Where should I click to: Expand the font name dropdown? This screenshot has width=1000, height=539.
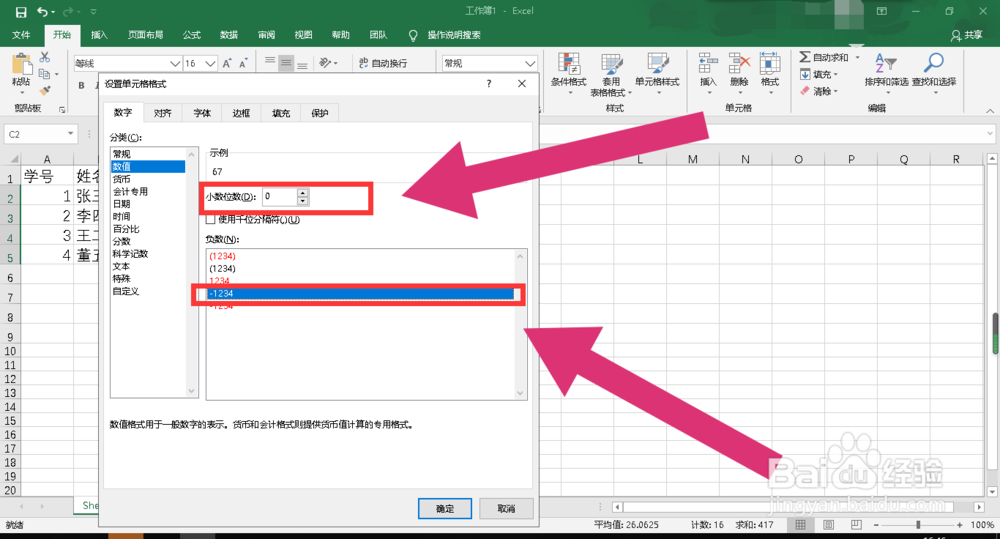175,63
